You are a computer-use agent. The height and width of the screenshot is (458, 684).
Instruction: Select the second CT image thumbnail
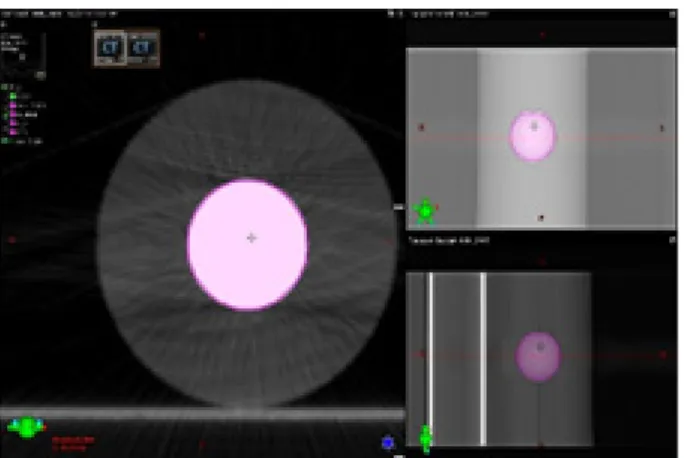(x=143, y=48)
